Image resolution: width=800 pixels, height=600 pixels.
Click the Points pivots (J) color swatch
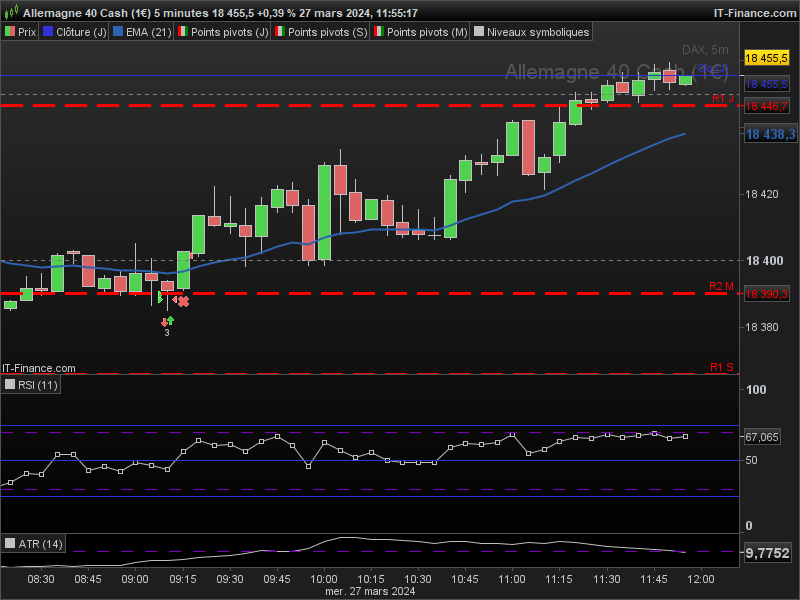tap(183, 32)
